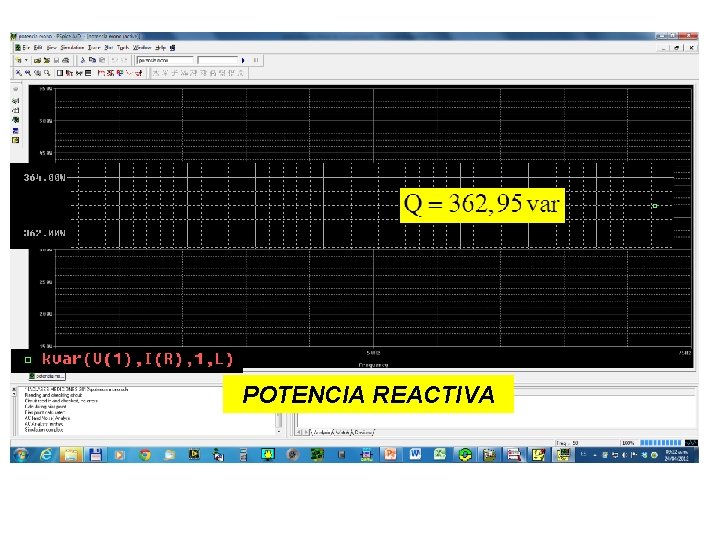Click the Frequency X-axis label
This screenshot has width=720, height=540.
coord(373,365)
